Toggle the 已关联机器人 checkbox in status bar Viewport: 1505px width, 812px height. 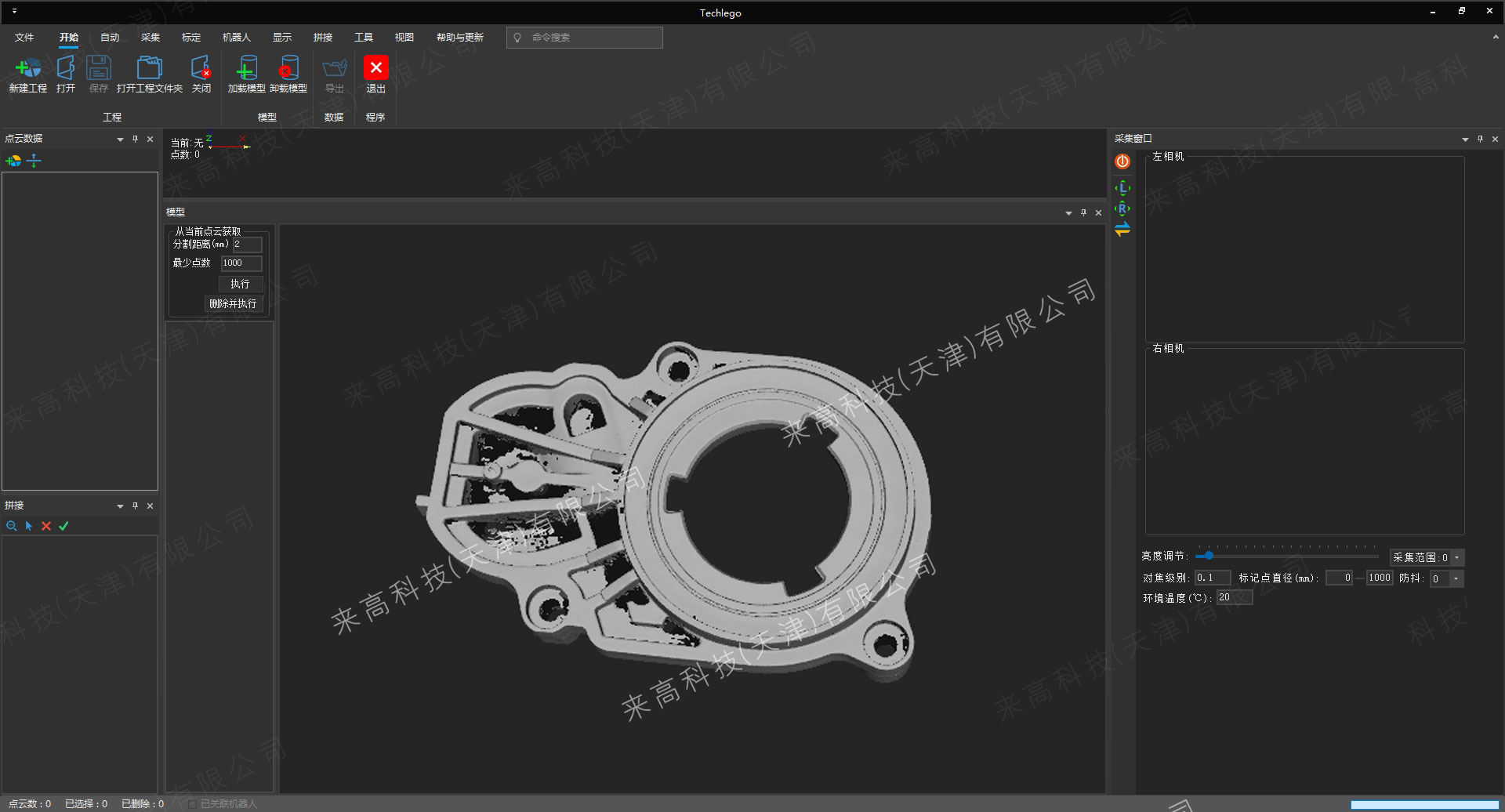(x=192, y=804)
